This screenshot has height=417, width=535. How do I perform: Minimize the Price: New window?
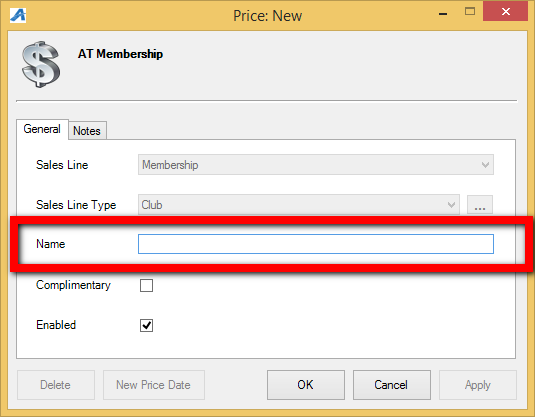(x=443, y=14)
